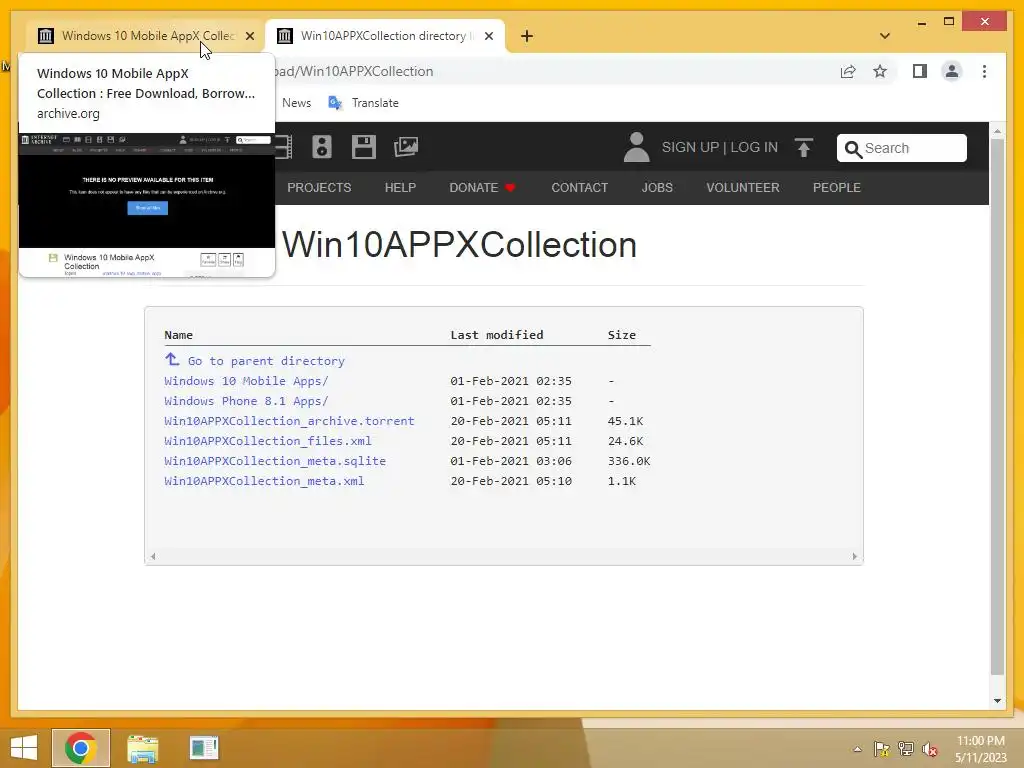Open the third taskbar application icon
1024x768 pixels.
204,748
